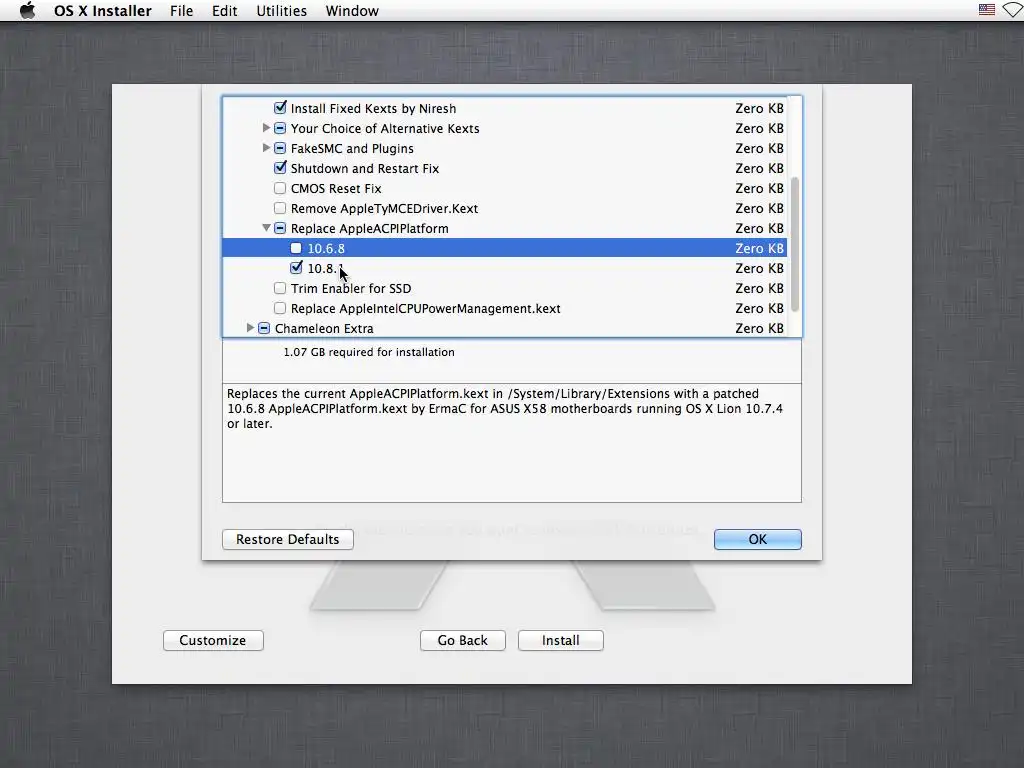Click the Customize button
The width and height of the screenshot is (1024, 768).
[213, 641]
